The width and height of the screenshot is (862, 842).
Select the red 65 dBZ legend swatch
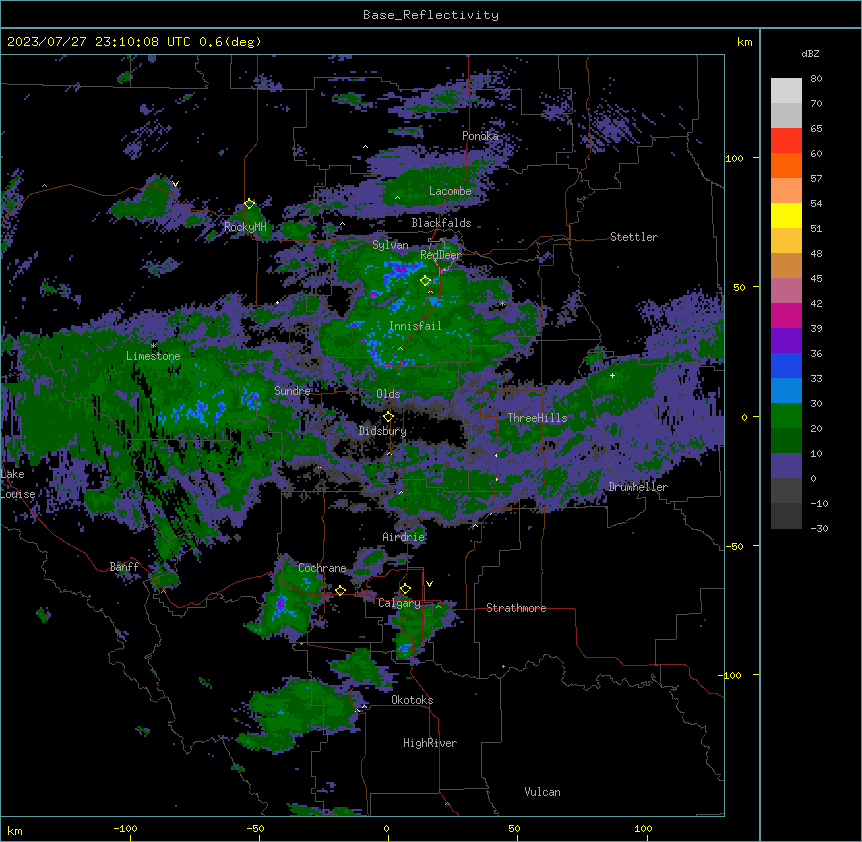point(786,140)
